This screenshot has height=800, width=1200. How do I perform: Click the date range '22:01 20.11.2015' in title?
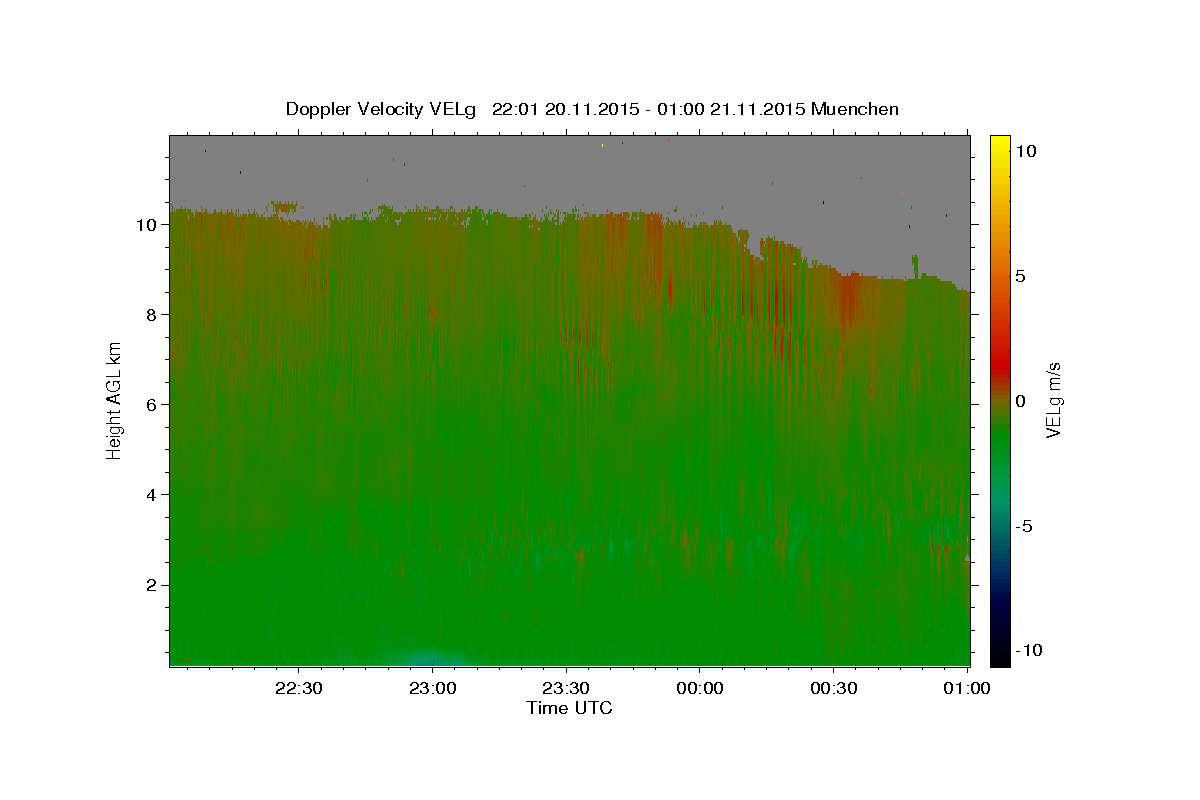[564, 109]
